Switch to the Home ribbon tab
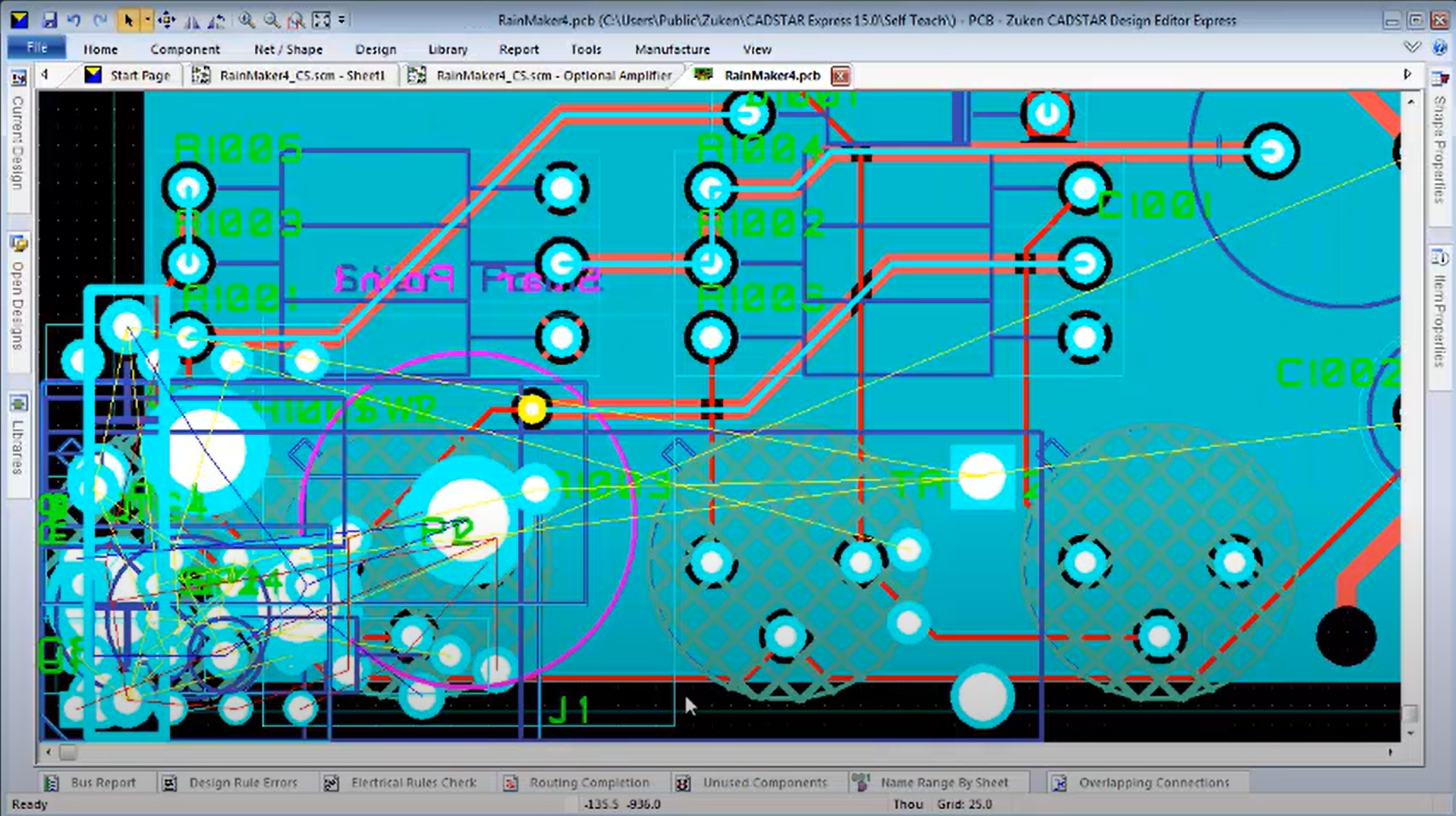The width and height of the screenshot is (1456, 816). pyautogui.click(x=100, y=49)
